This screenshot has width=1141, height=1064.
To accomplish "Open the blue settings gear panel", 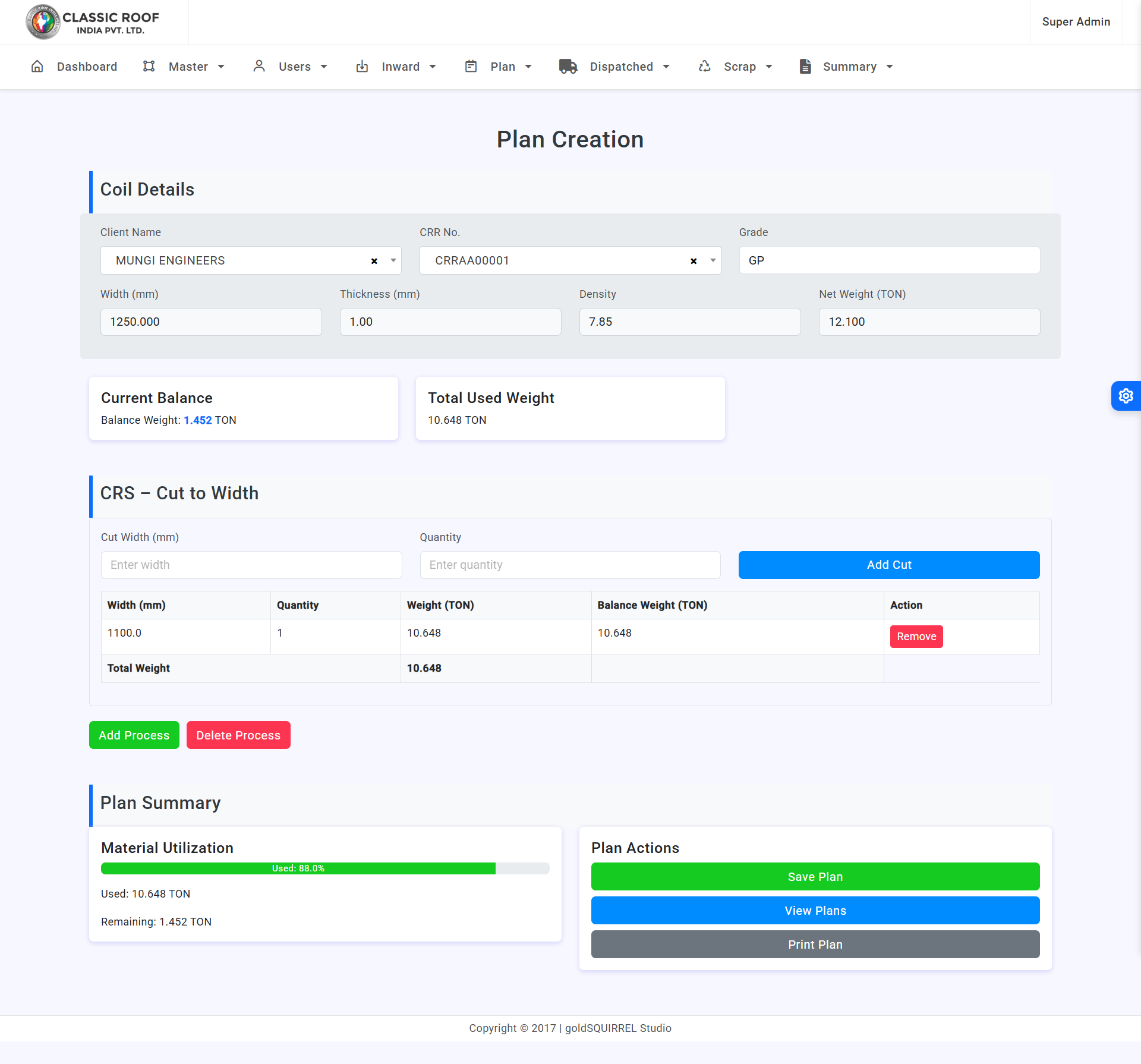I will pyautogui.click(x=1126, y=396).
